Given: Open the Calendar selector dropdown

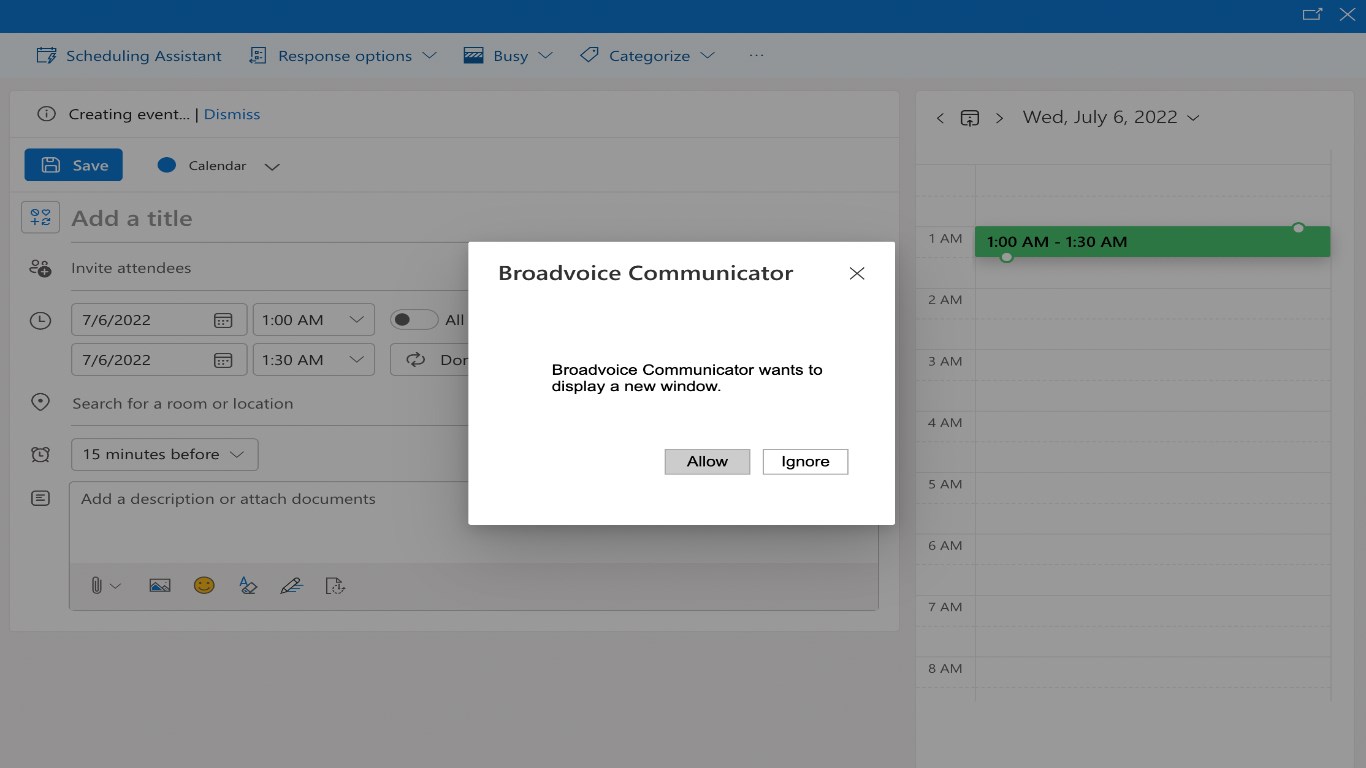Looking at the screenshot, I should coord(219,166).
